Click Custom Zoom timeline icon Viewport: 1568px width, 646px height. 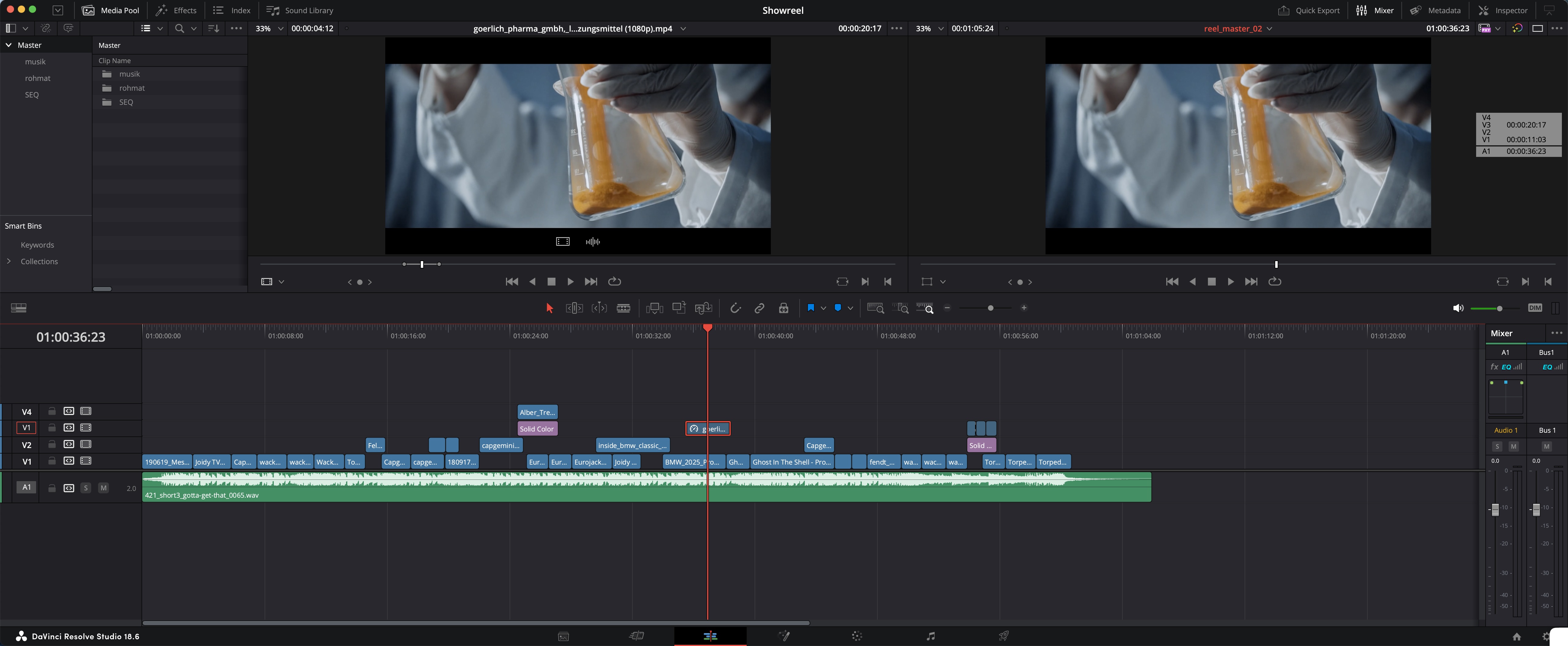click(x=925, y=308)
